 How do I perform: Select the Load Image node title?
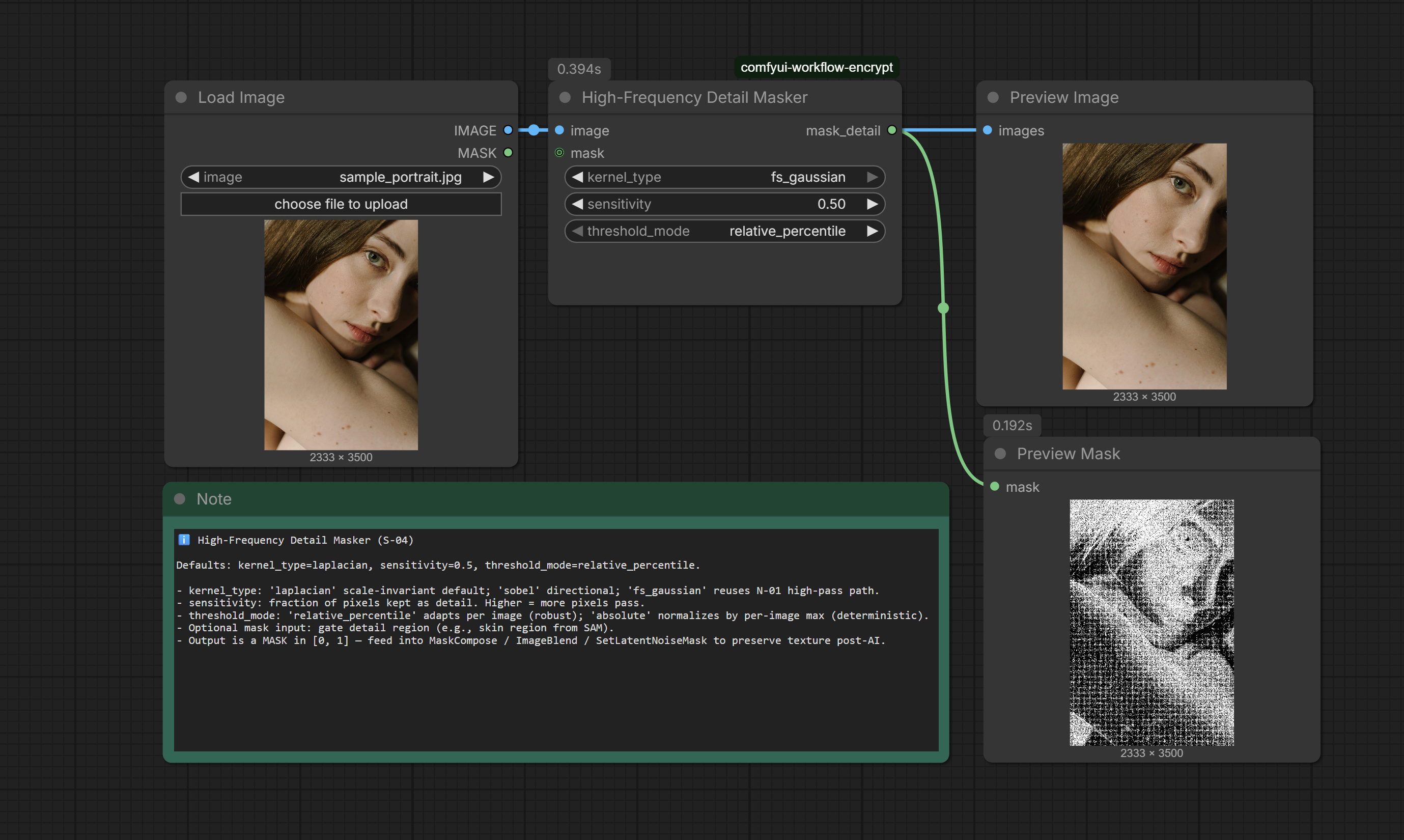(241, 97)
